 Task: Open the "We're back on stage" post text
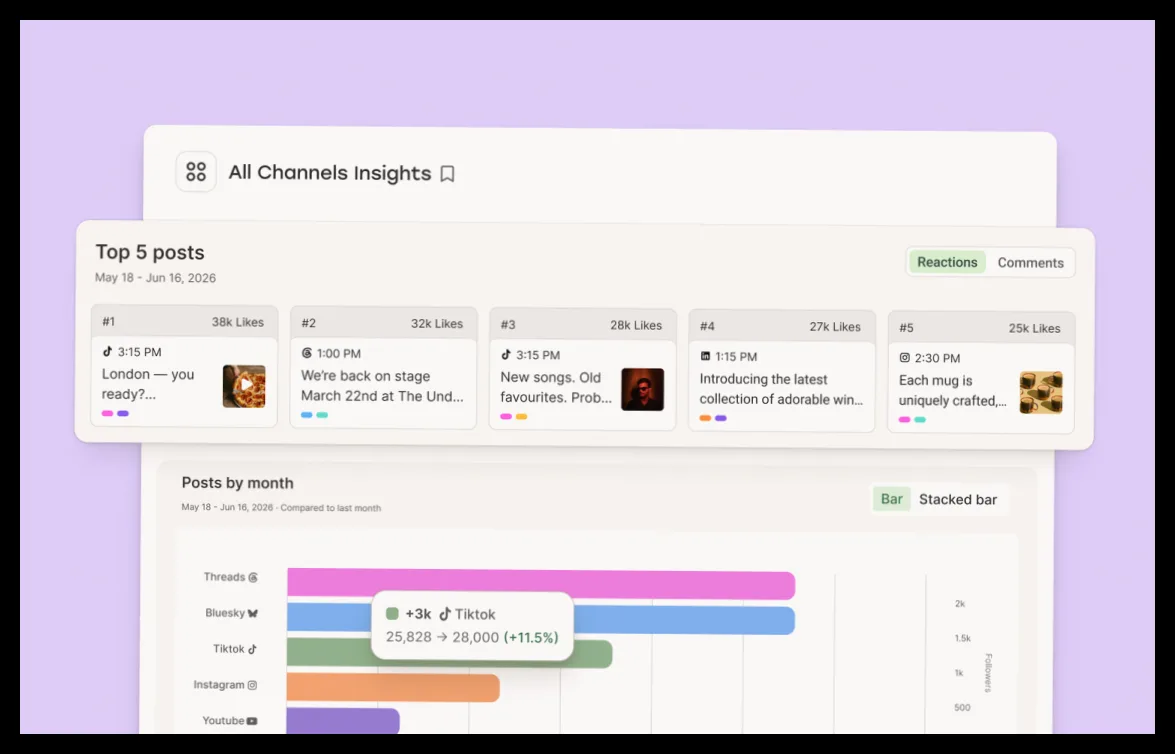[382, 386]
